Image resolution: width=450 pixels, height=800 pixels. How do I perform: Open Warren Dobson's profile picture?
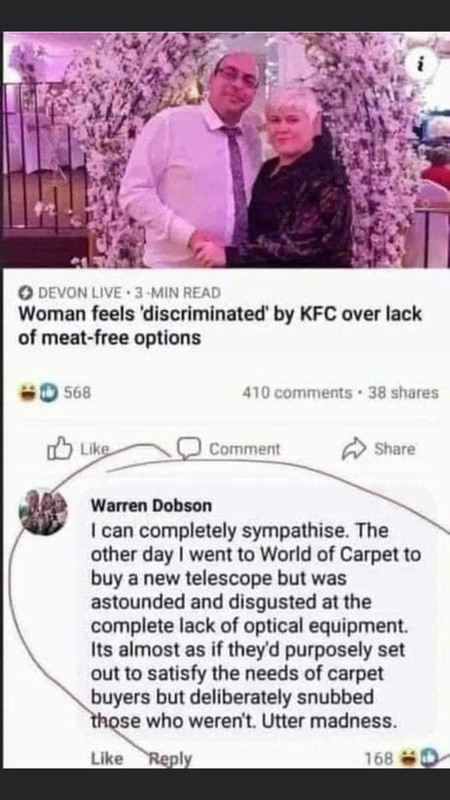point(44,512)
